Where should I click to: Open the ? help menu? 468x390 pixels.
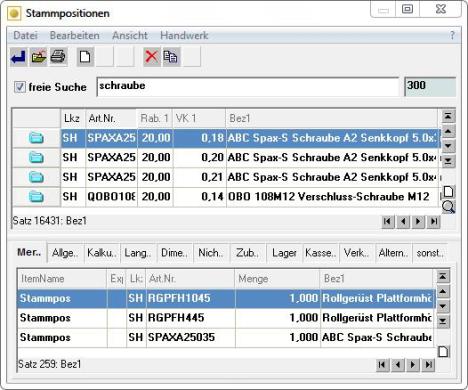[x=452, y=35]
